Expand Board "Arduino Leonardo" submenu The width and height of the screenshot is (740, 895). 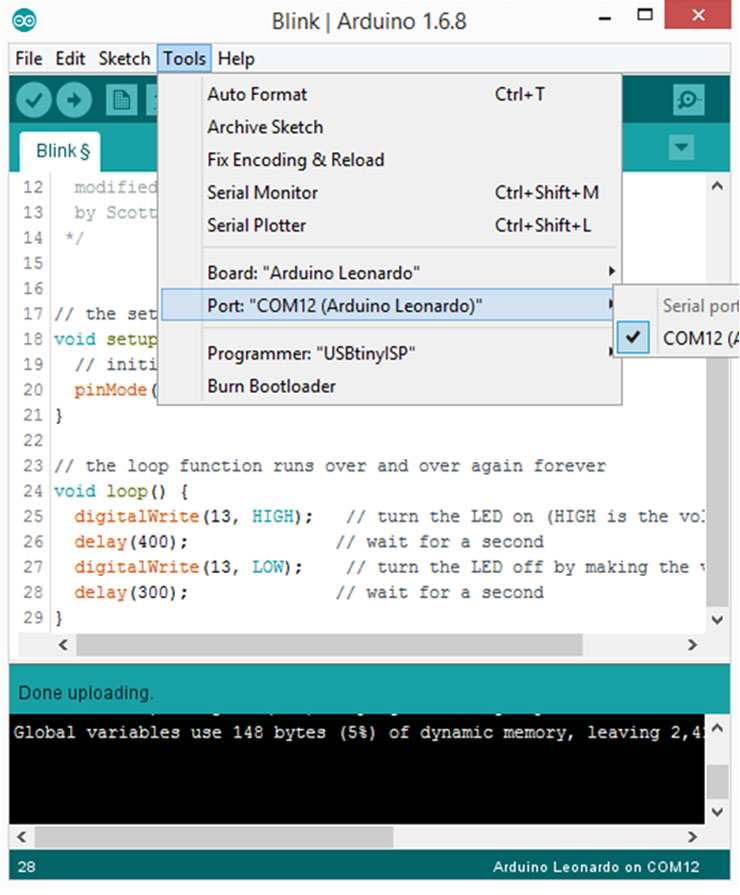click(x=391, y=273)
